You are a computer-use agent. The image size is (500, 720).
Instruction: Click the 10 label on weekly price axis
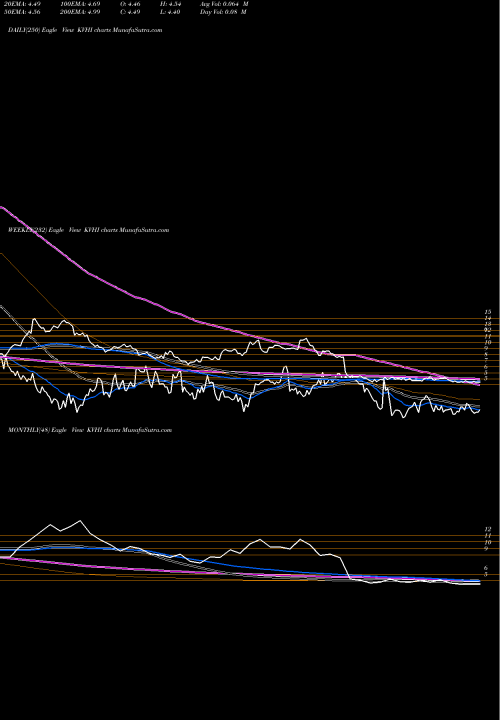coord(488,342)
